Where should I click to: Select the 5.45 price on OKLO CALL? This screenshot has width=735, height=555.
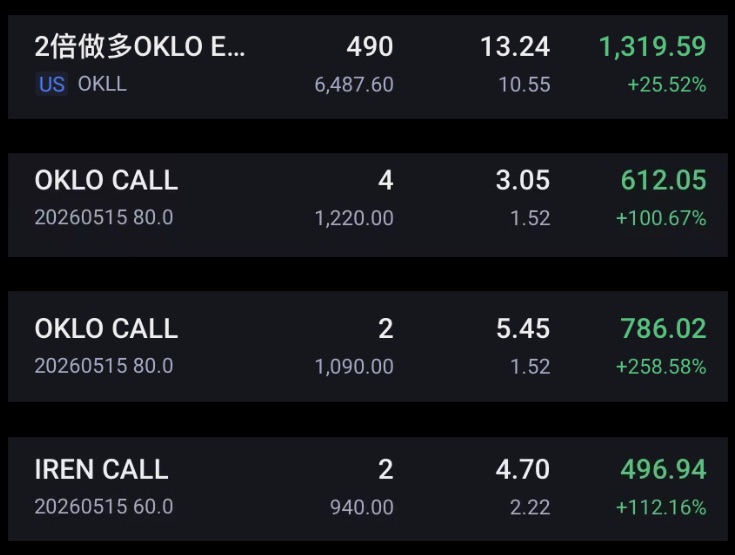523,328
